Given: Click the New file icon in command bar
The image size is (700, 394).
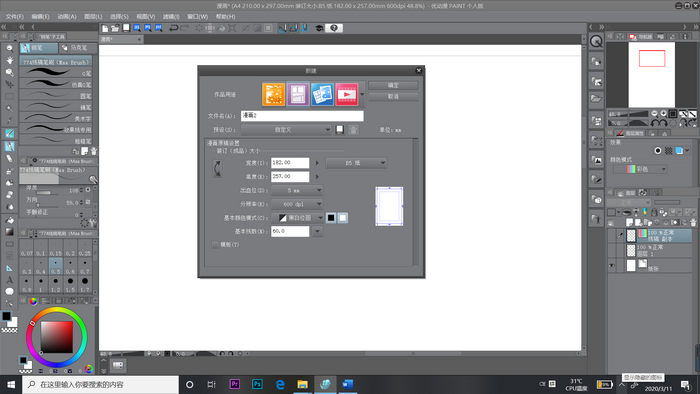Looking at the screenshot, I should tap(104, 28).
